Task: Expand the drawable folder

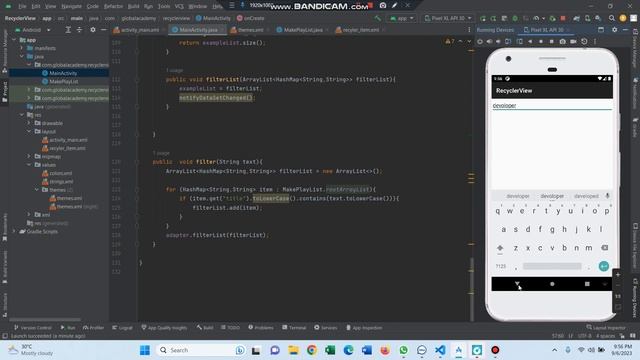Action: 29,123
